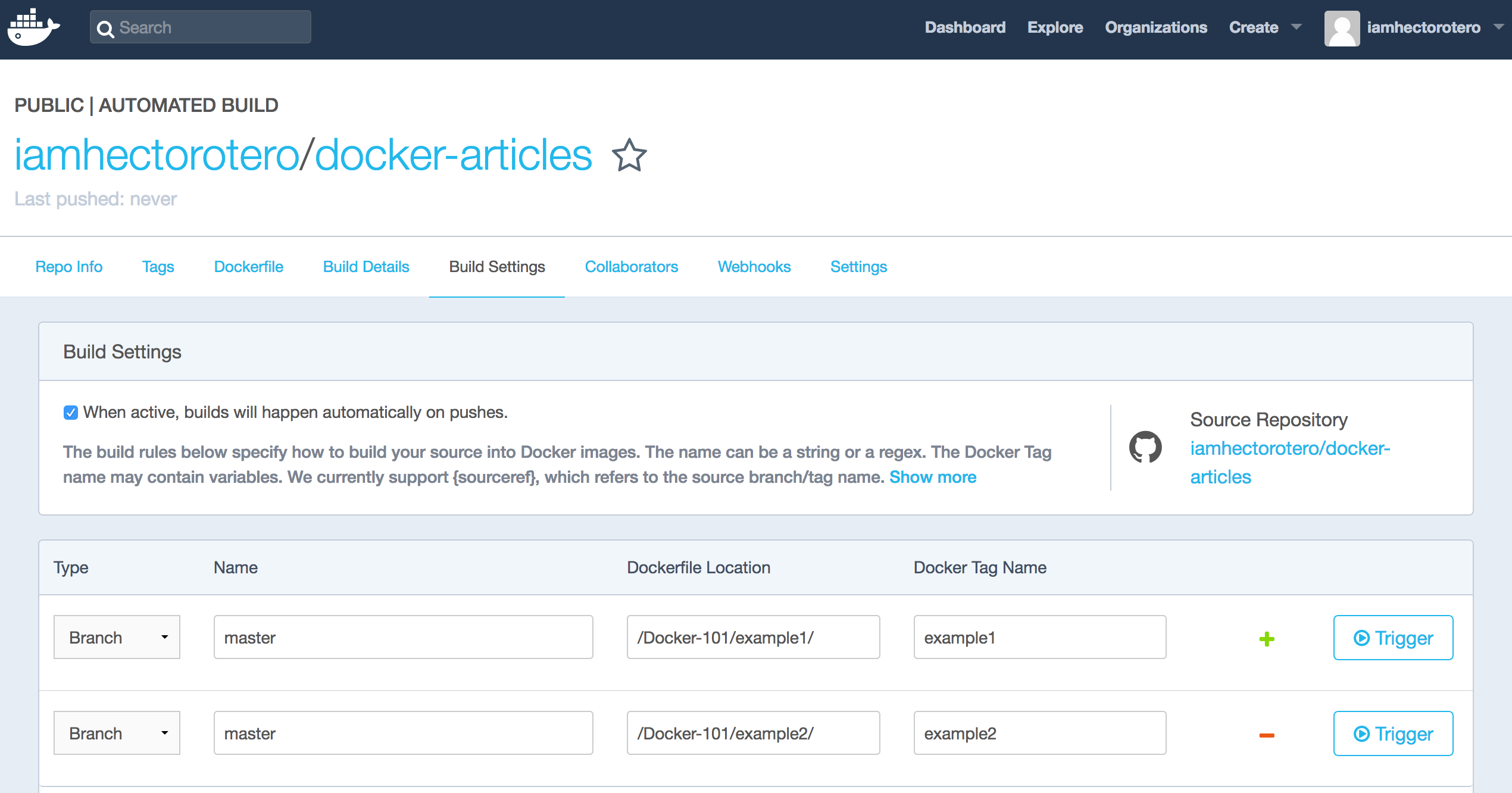Add a build rule with green plus
The height and width of the screenshot is (793, 1512).
(1267, 639)
